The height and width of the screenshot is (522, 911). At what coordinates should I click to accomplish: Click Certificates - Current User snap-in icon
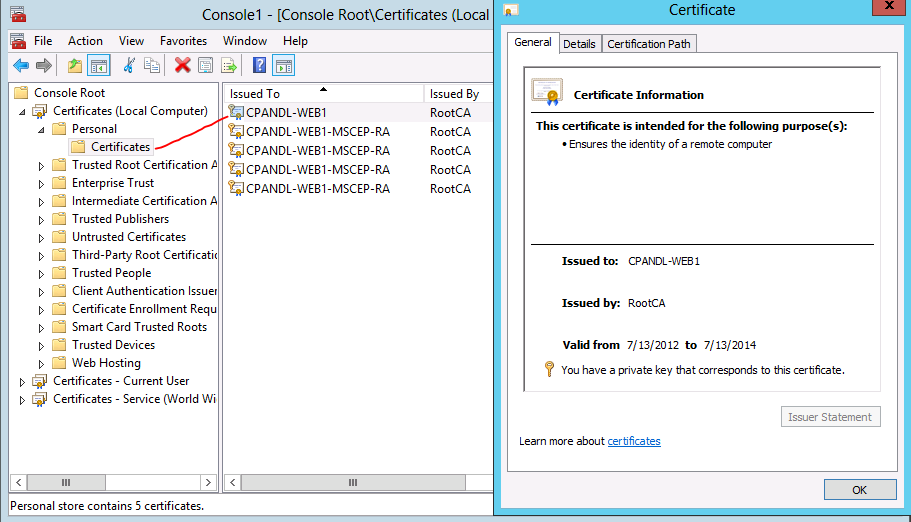click(x=40, y=381)
